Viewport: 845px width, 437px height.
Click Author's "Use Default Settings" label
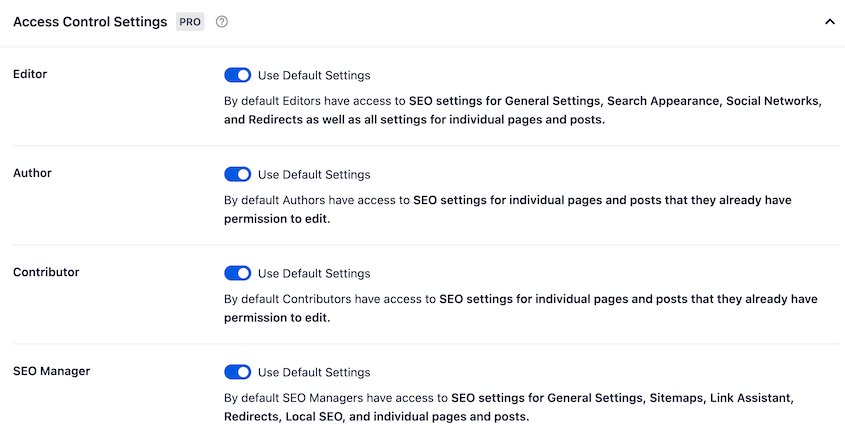314,174
